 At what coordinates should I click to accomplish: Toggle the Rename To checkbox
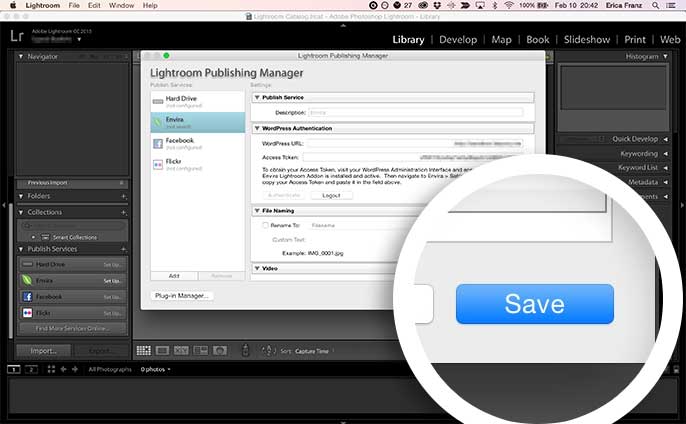pyautogui.click(x=265, y=225)
